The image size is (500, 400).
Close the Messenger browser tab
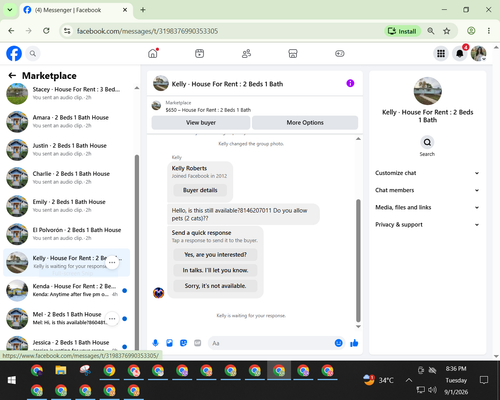coord(125,10)
